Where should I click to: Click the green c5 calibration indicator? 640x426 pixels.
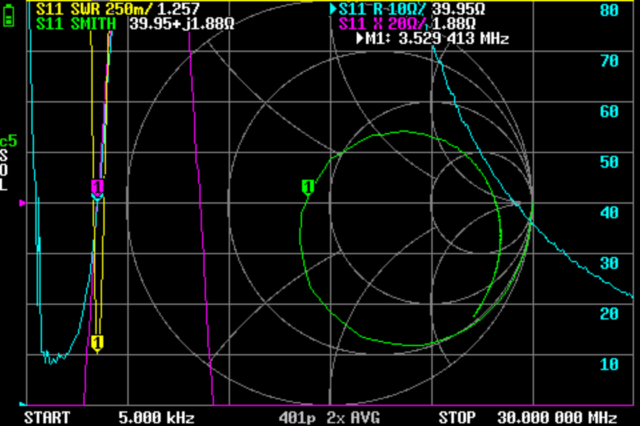point(9,141)
